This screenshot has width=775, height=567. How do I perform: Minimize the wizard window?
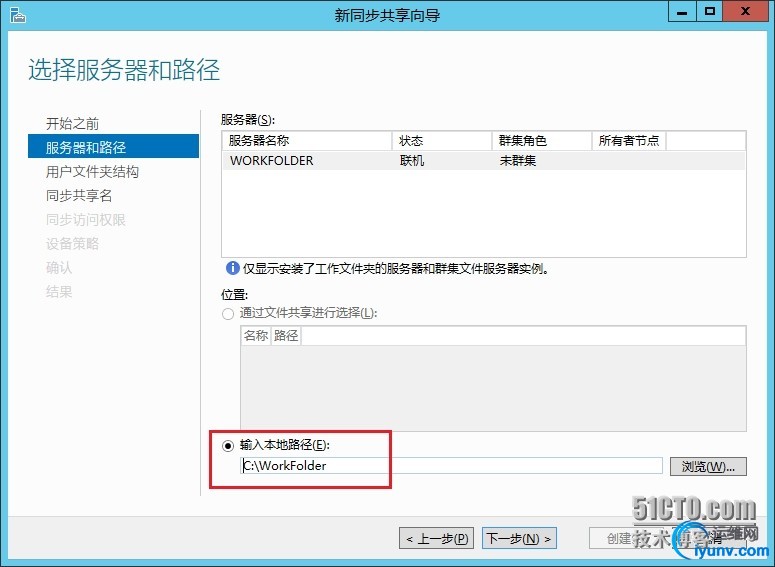683,11
